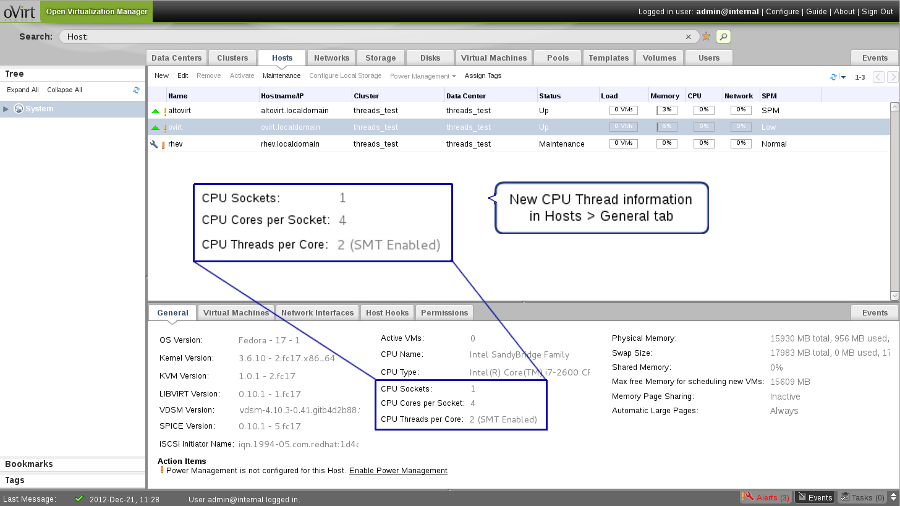
Task: Refresh the hosts list
Action: point(833,76)
